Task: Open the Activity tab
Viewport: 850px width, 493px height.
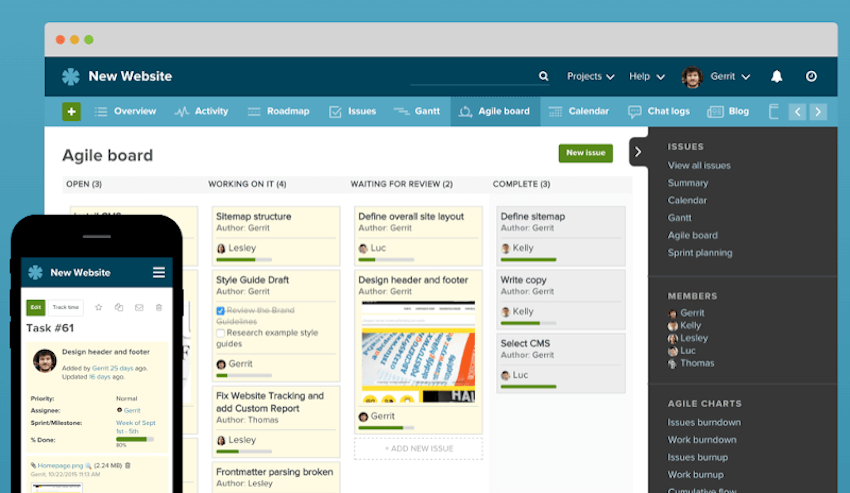Action: [201, 111]
